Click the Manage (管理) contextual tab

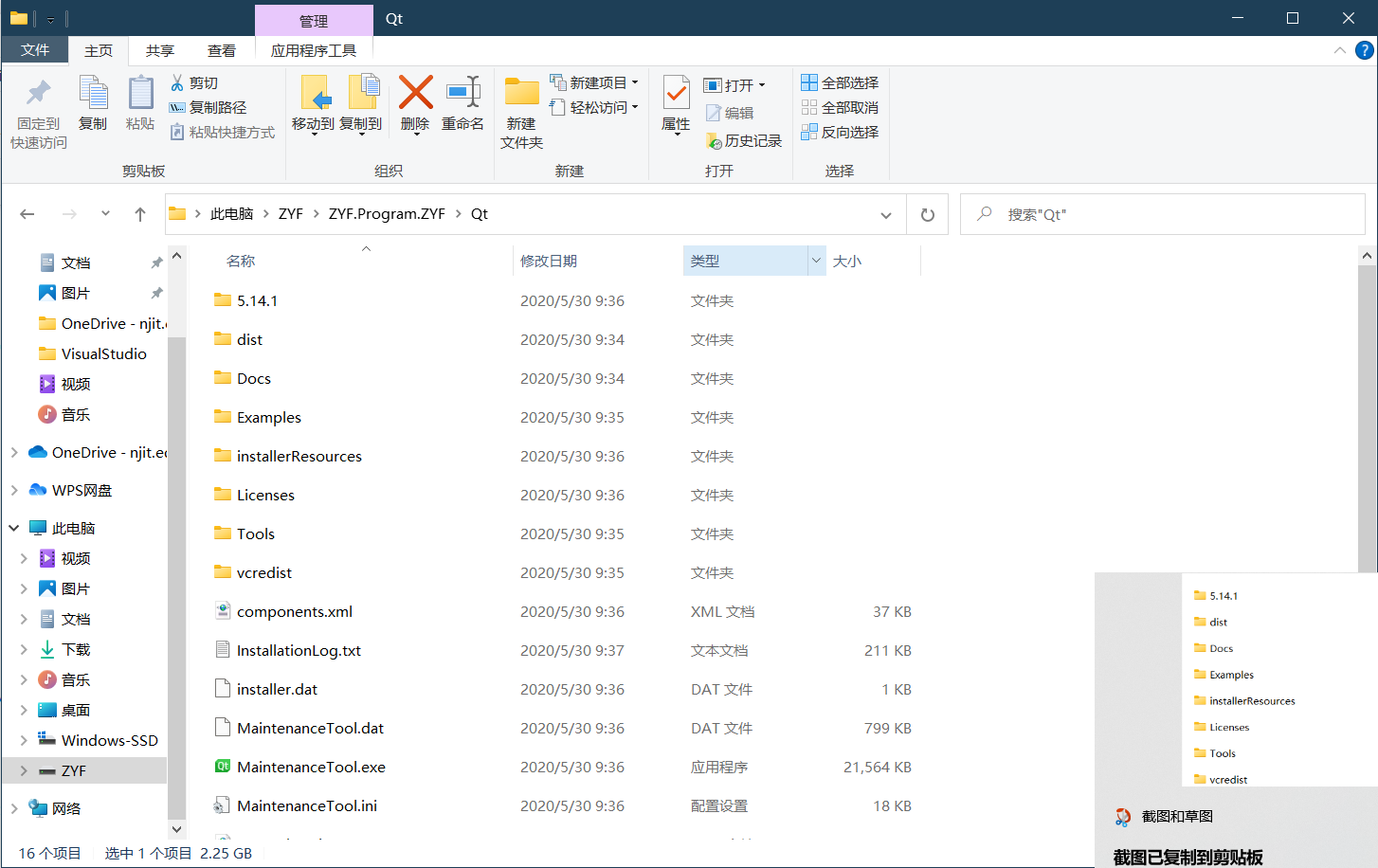314,21
